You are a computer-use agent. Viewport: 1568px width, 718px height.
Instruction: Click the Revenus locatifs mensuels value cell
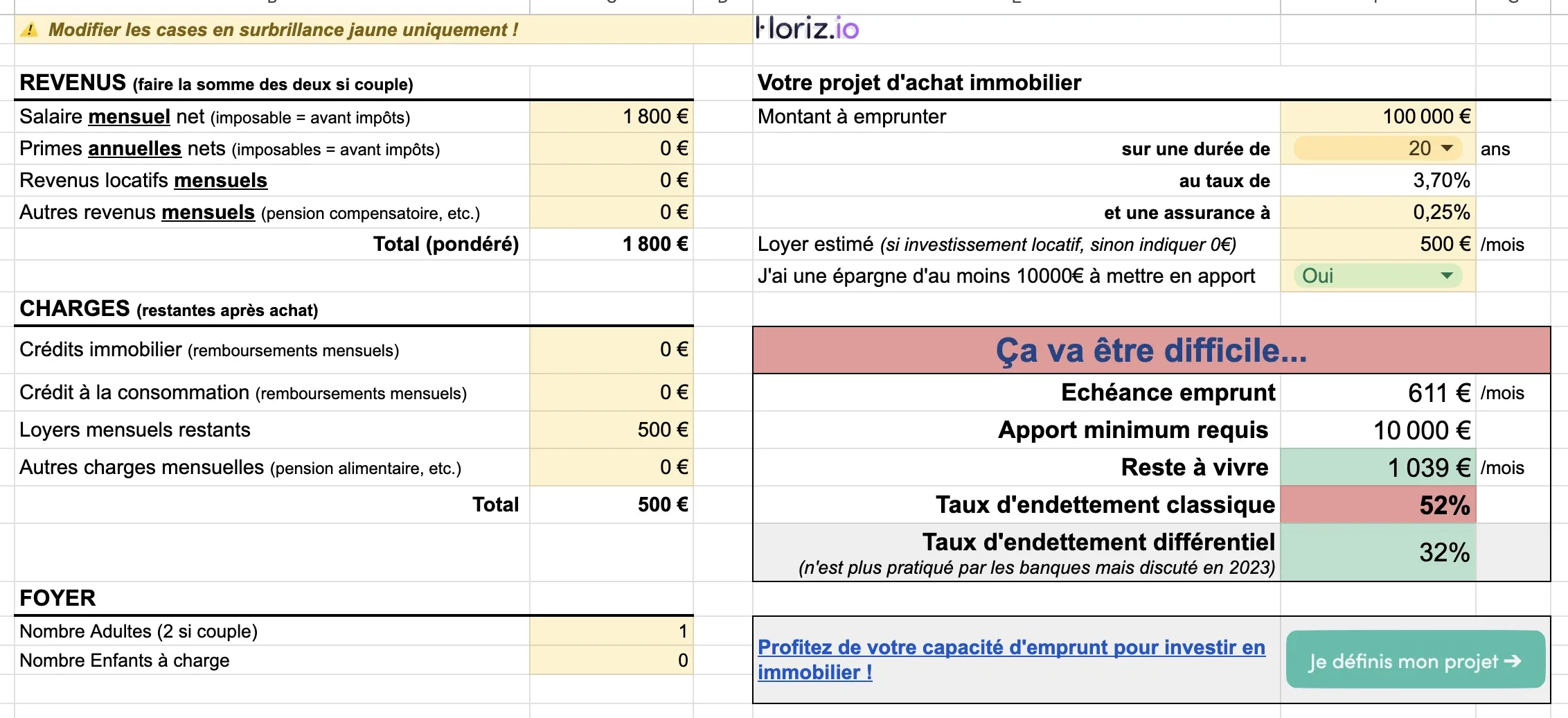[x=612, y=180]
